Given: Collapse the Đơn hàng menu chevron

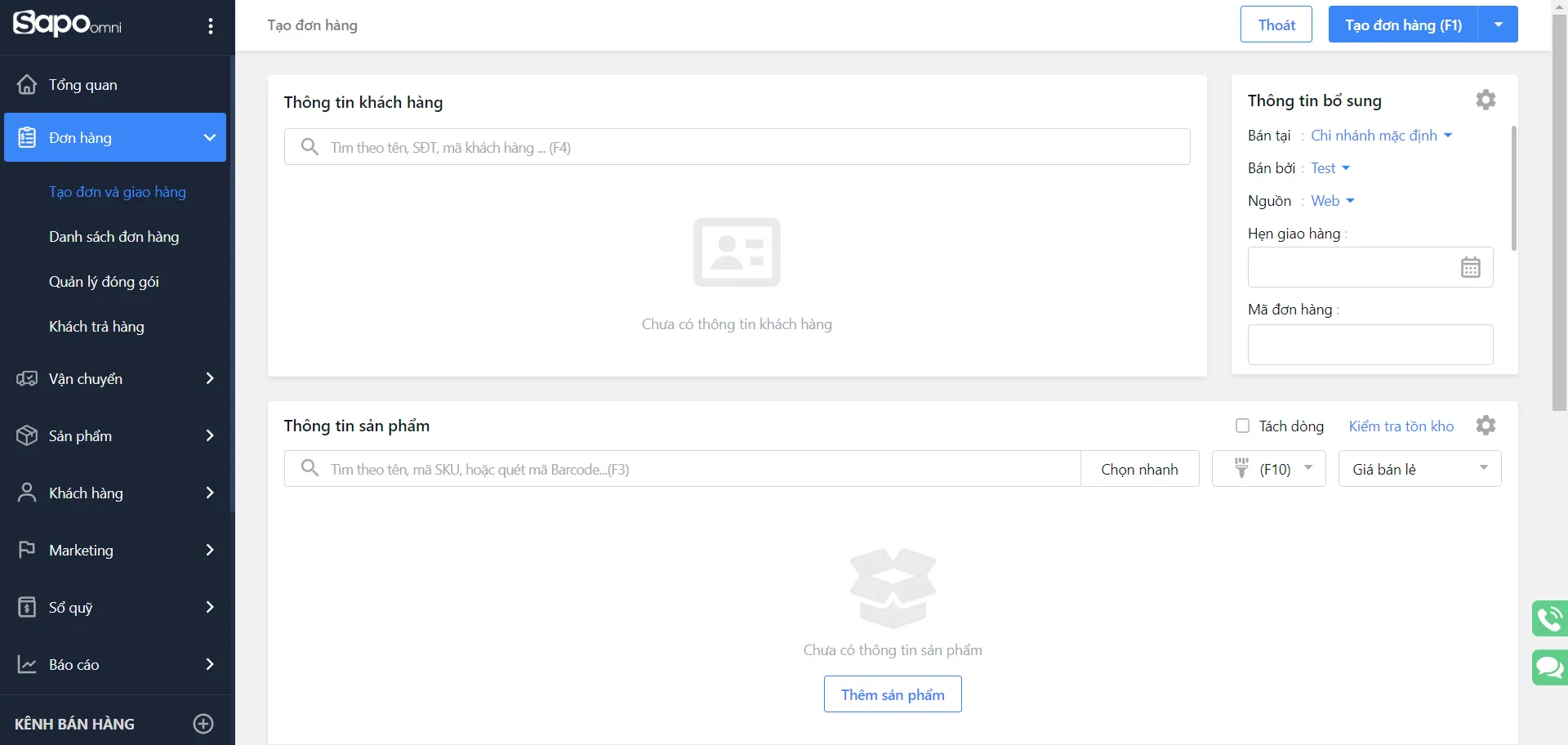Looking at the screenshot, I should [x=210, y=137].
